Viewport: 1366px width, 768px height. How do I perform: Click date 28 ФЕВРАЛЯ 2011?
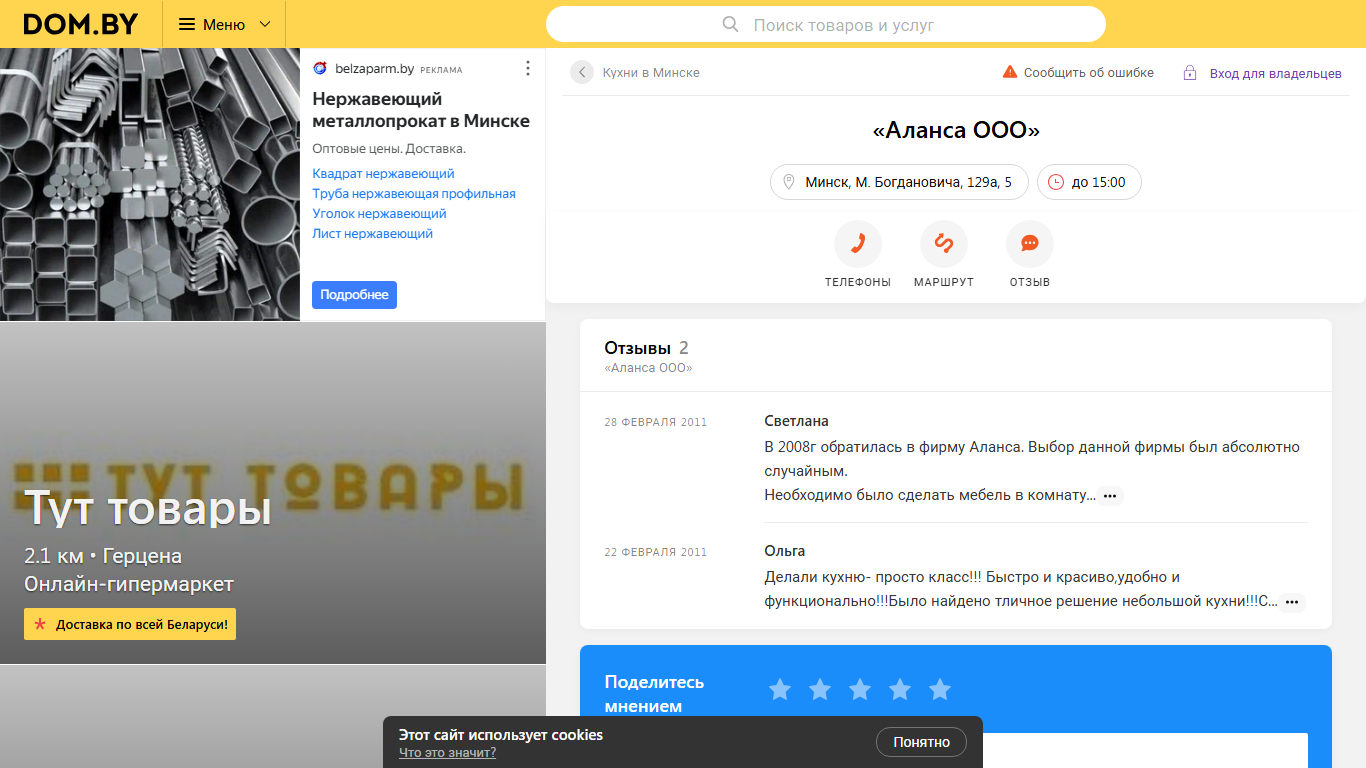[x=655, y=422]
